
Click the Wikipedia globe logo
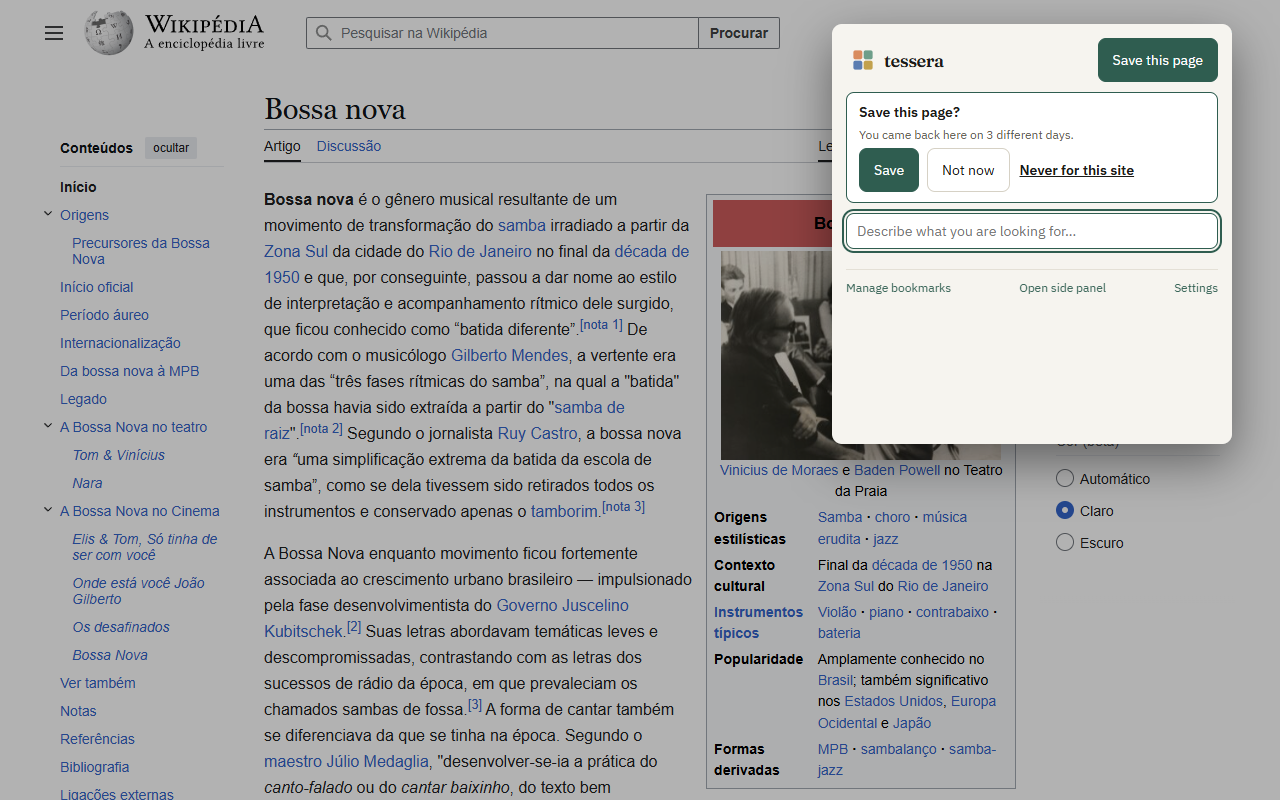(109, 33)
